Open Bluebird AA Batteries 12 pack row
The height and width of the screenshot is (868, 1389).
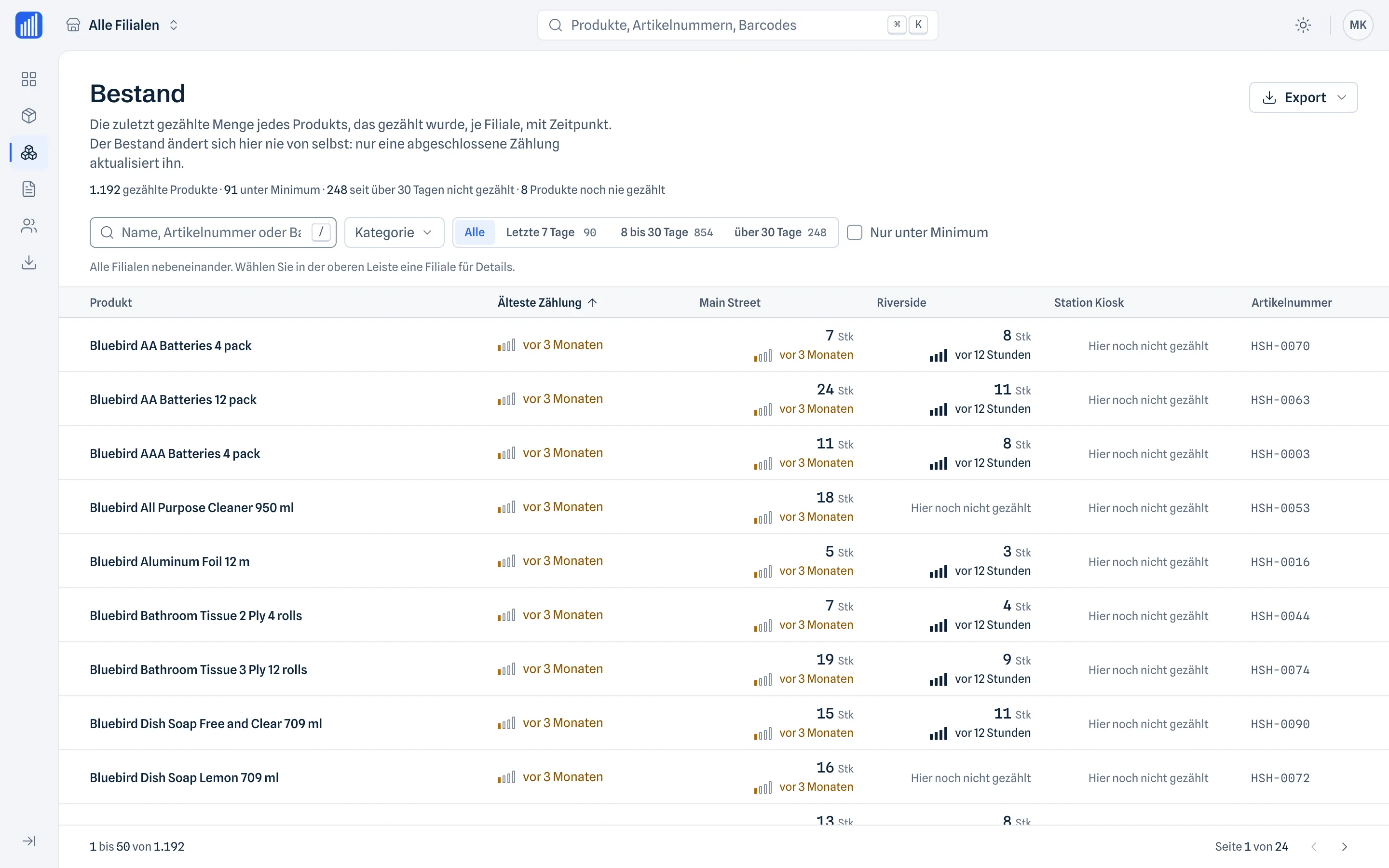coord(723,400)
